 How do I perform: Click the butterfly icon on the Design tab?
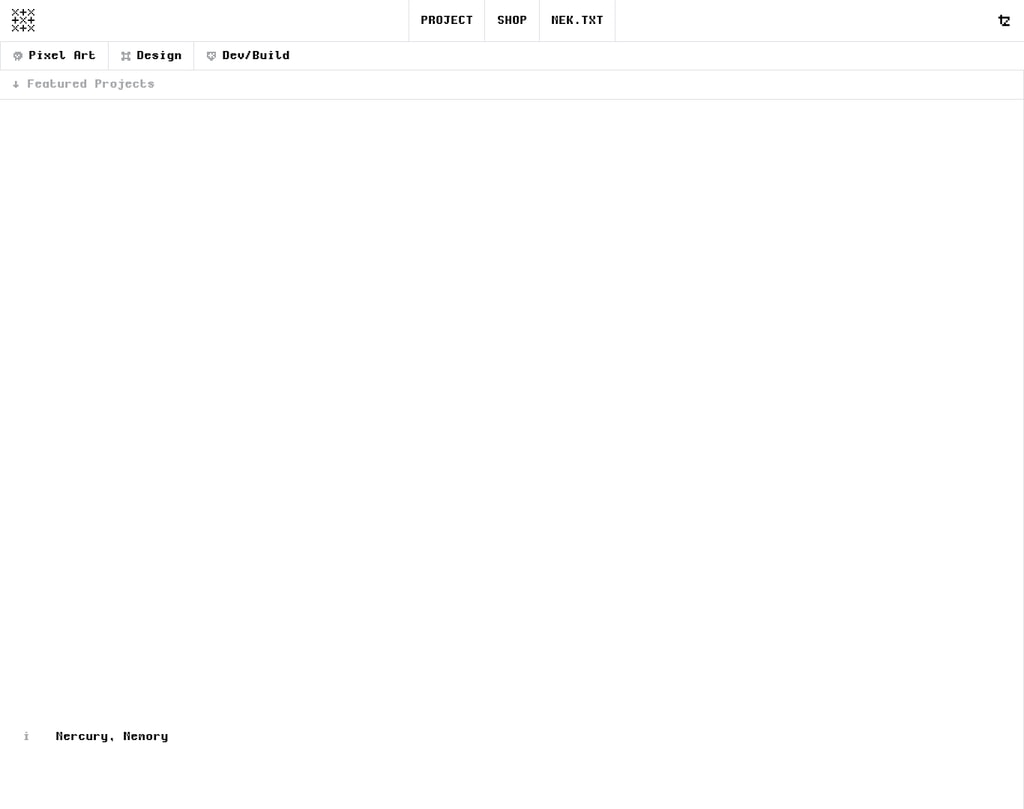(125, 56)
